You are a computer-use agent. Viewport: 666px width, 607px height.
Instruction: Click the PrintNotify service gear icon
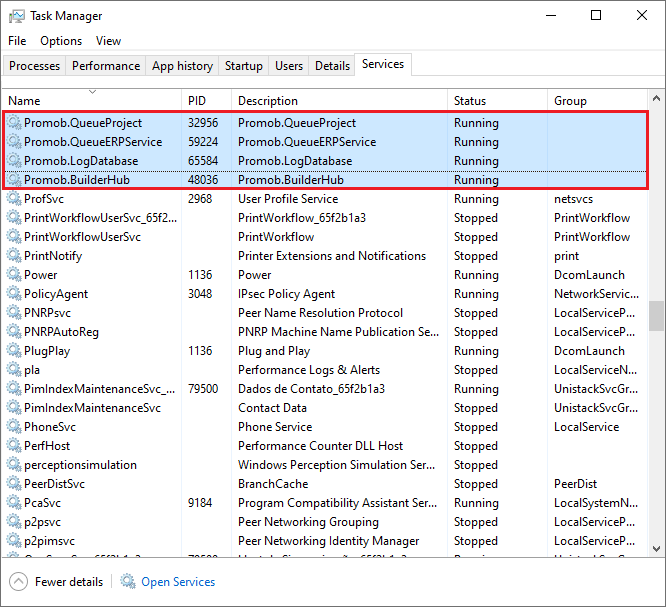pyautogui.click(x=14, y=255)
